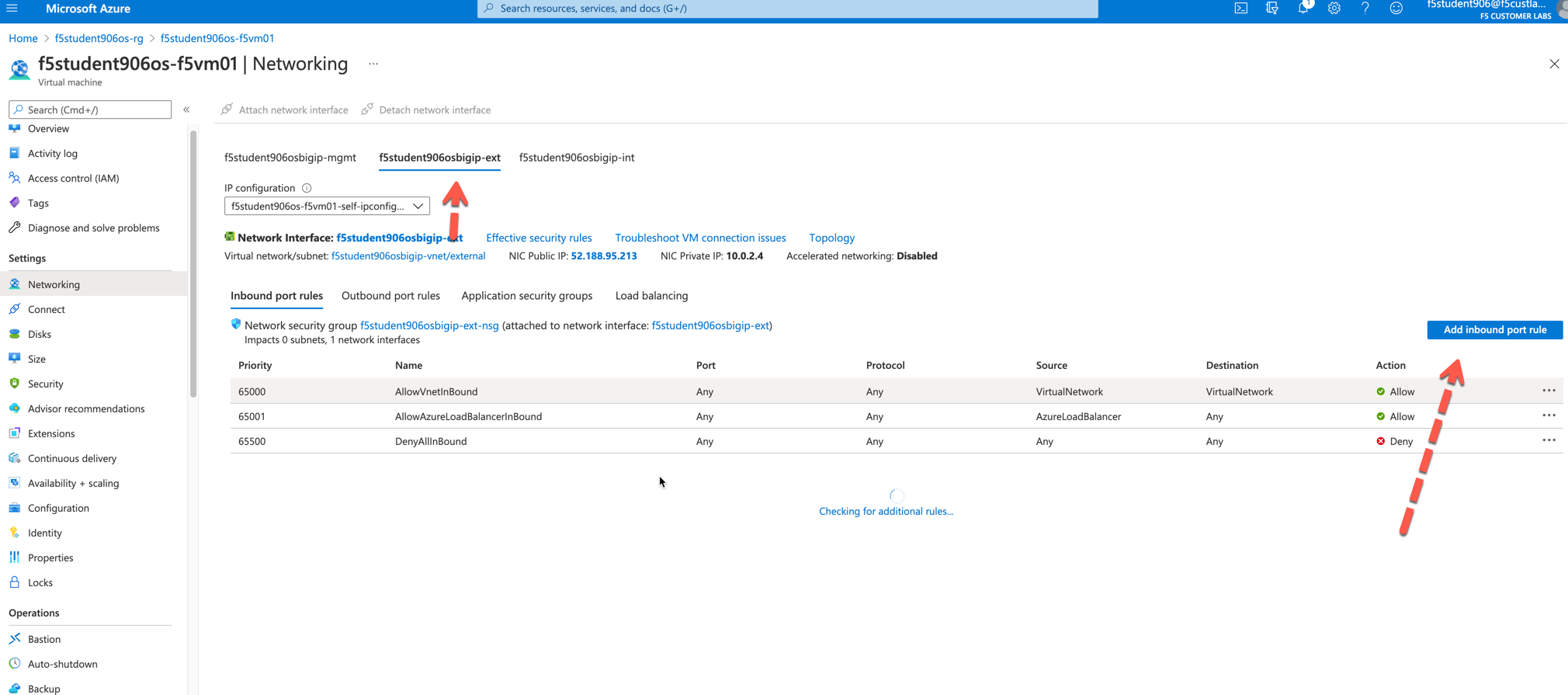Click the Activity log sidebar icon

[x=15, y=153]
